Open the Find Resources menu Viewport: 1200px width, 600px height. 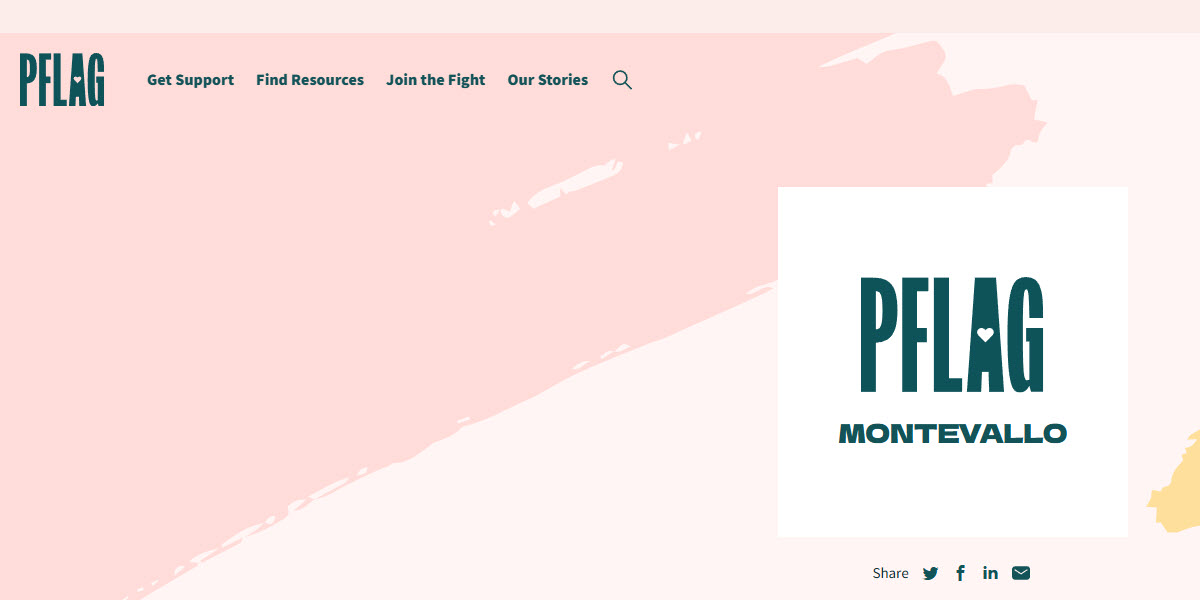(310, 80)
